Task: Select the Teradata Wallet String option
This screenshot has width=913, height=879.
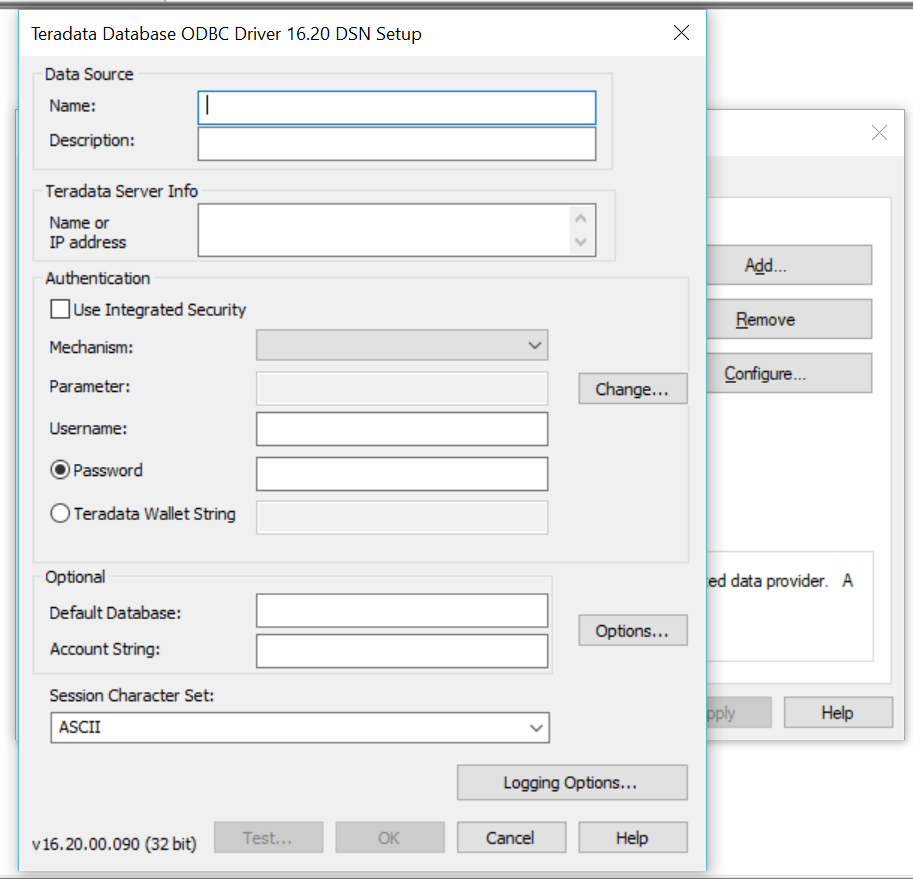Action: (60, 513)
